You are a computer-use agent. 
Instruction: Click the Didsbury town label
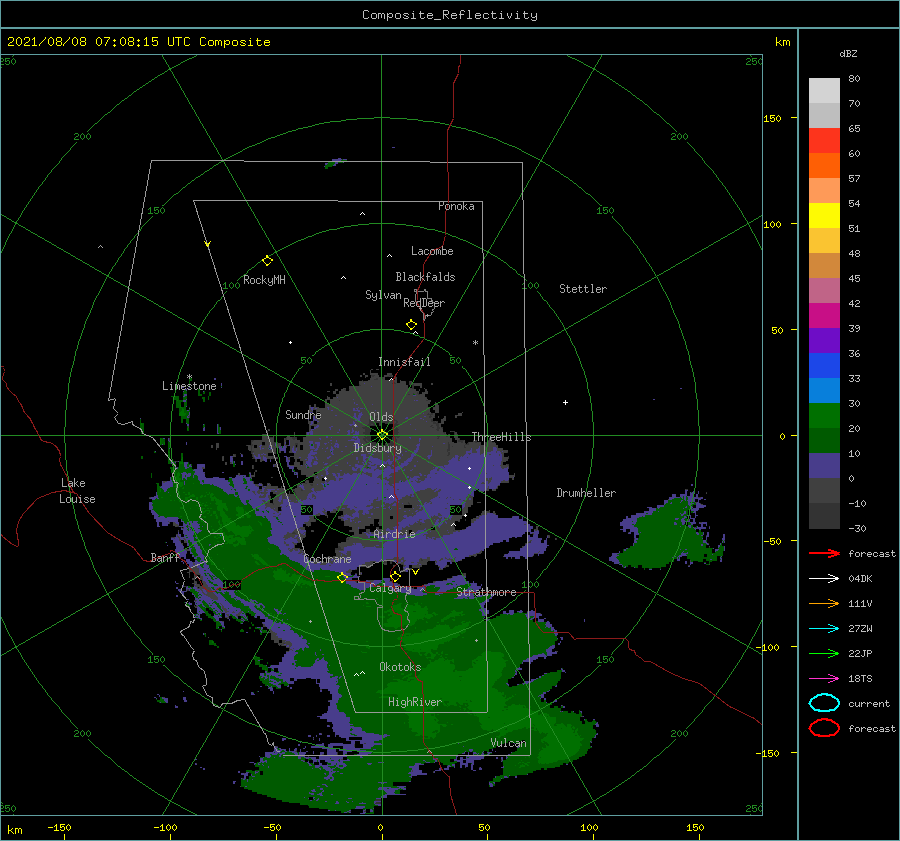pos(378,448)
